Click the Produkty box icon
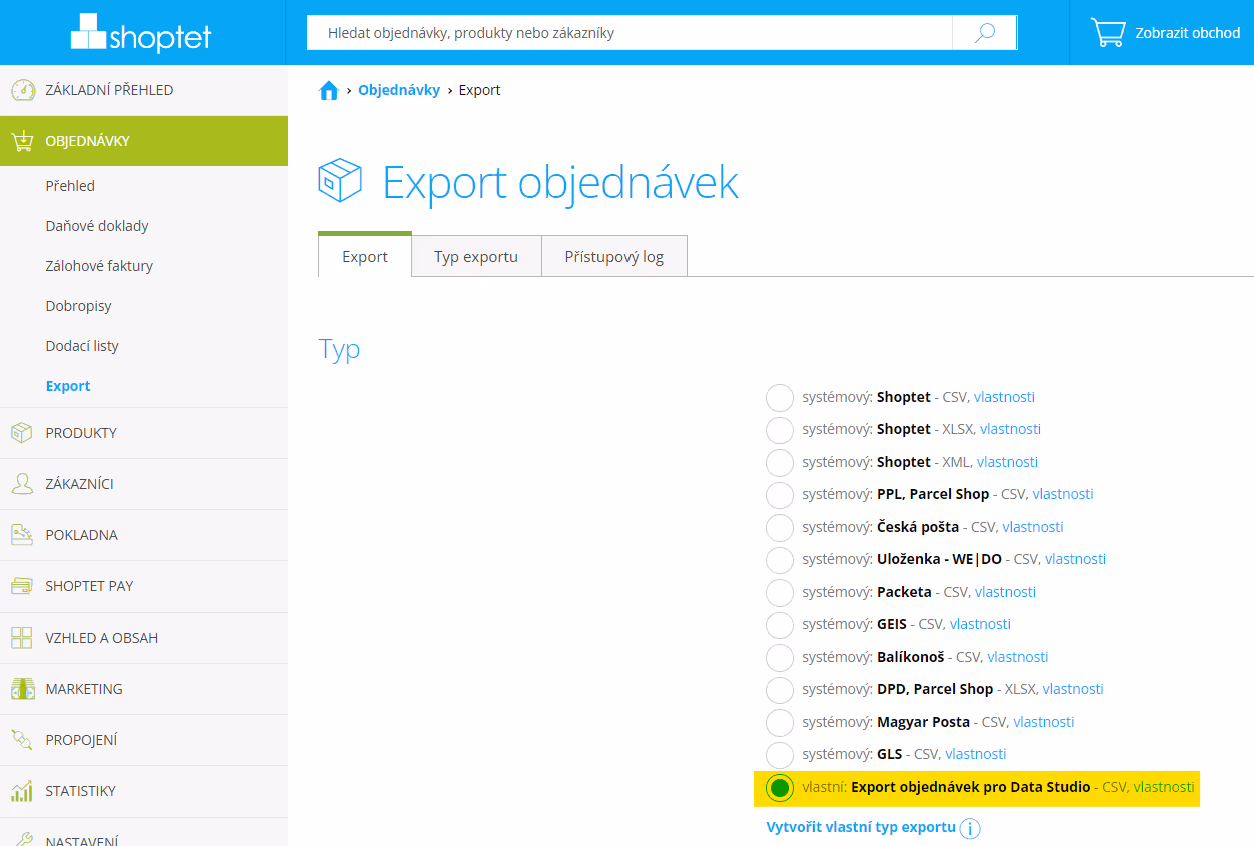This screenshot has height=846, width=1254. coord(22,433)
